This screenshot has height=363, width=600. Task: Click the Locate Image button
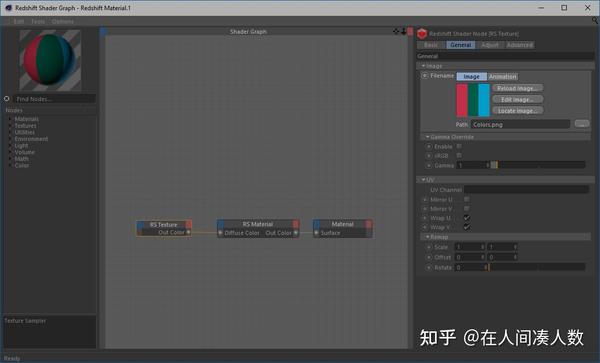(x=517, y=111)
